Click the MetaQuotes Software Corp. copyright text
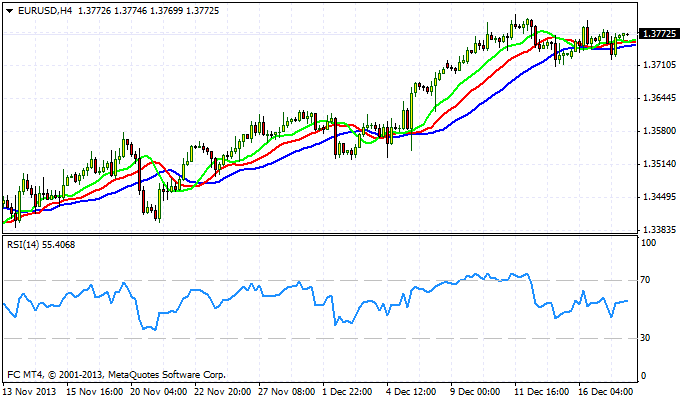 click(117, 374)
